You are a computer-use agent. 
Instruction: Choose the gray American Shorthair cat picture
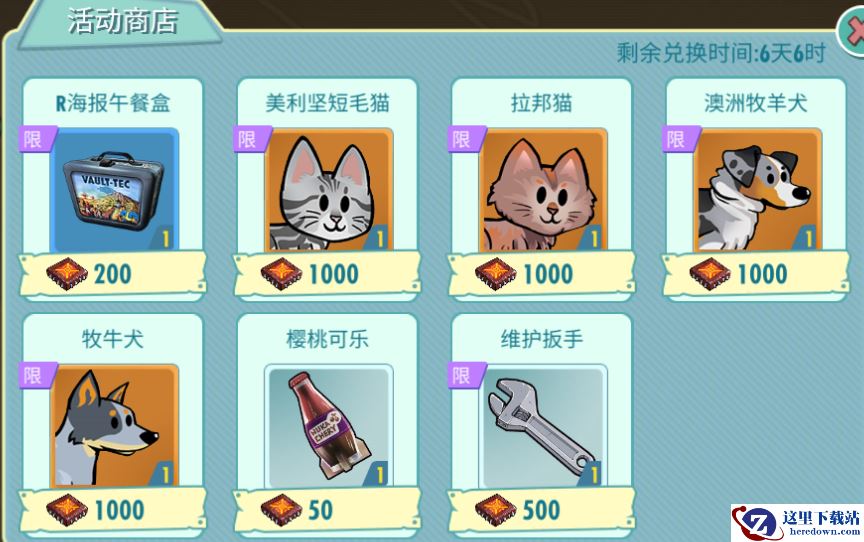coord(329,190)
